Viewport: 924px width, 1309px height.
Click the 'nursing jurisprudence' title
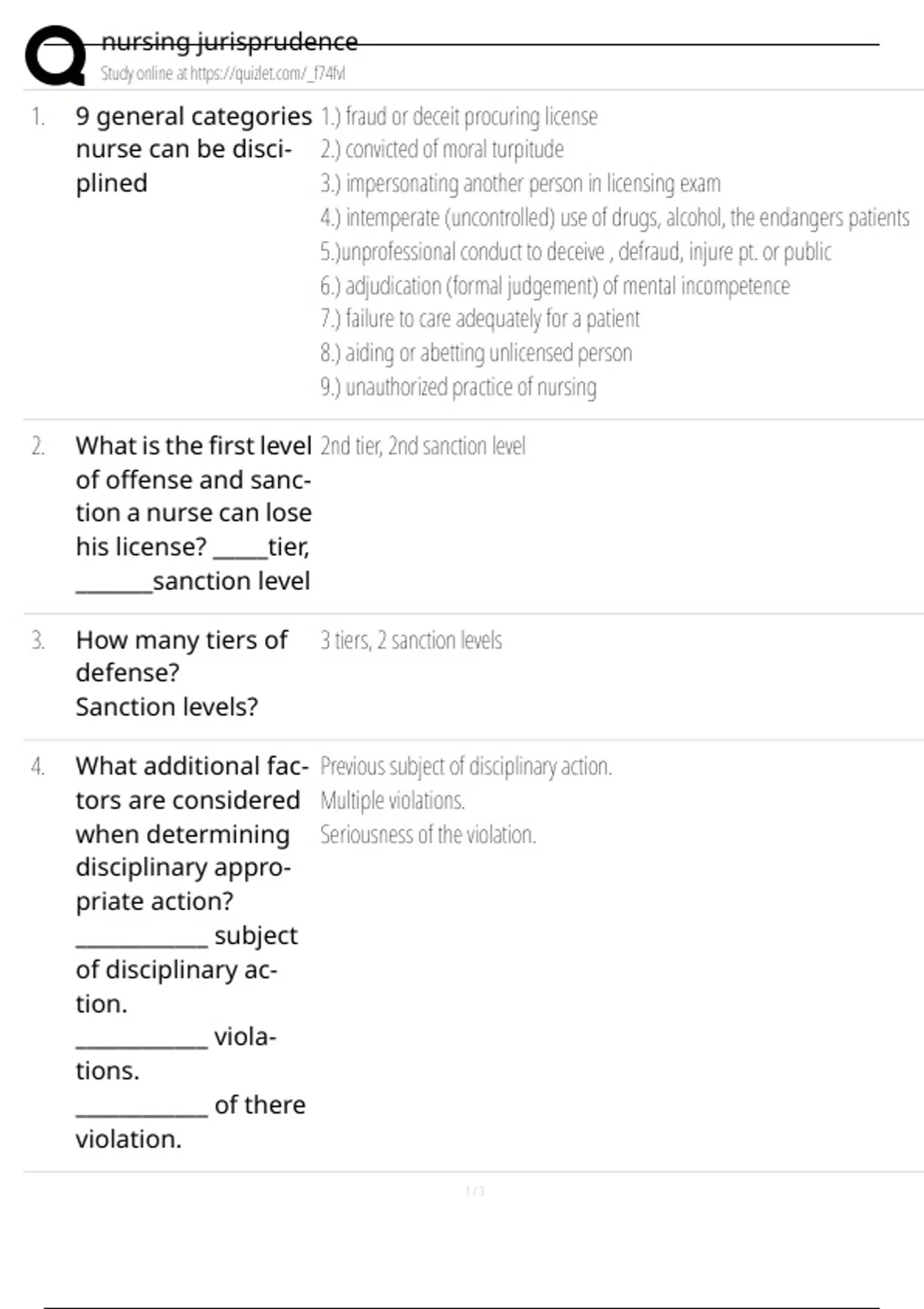pyautogui.click(x=229, y=42)
